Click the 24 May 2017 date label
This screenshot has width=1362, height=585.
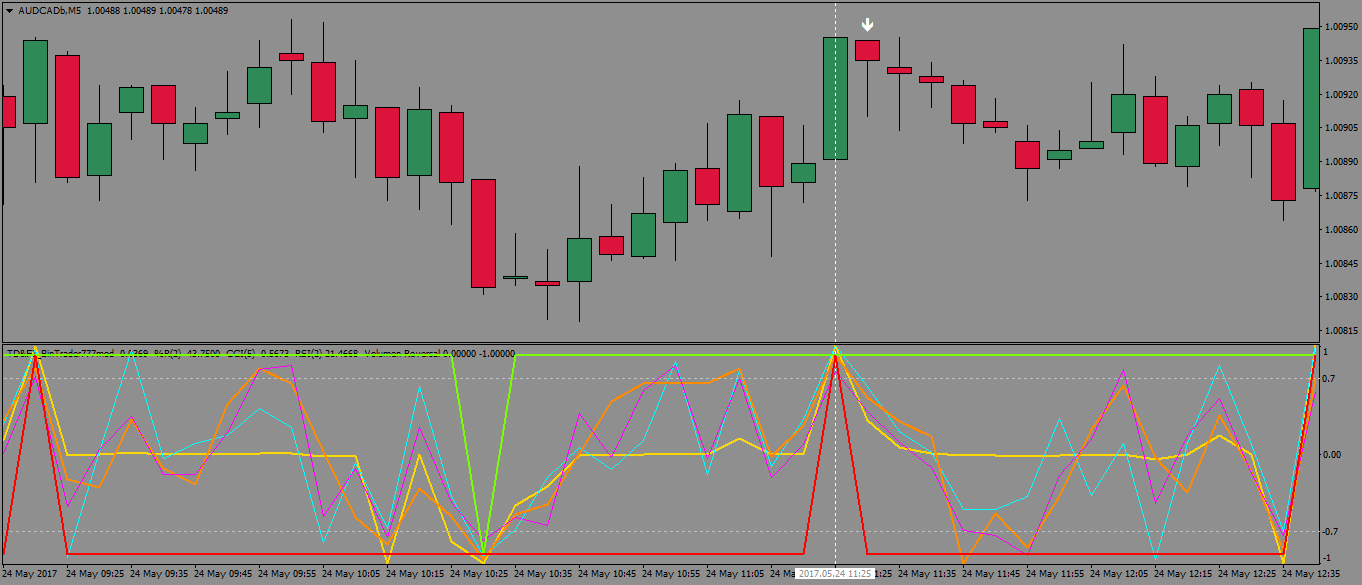[x=32, y=574]
